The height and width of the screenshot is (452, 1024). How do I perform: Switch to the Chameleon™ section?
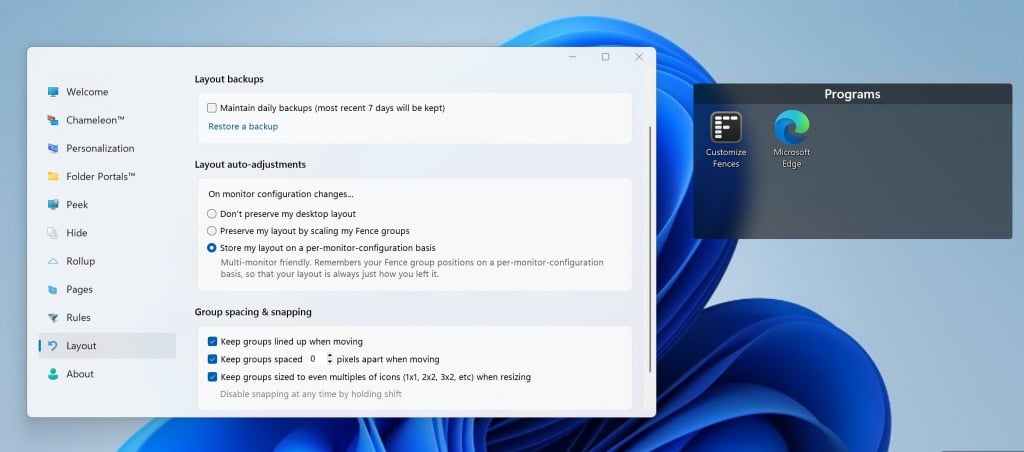coord(95,120)
